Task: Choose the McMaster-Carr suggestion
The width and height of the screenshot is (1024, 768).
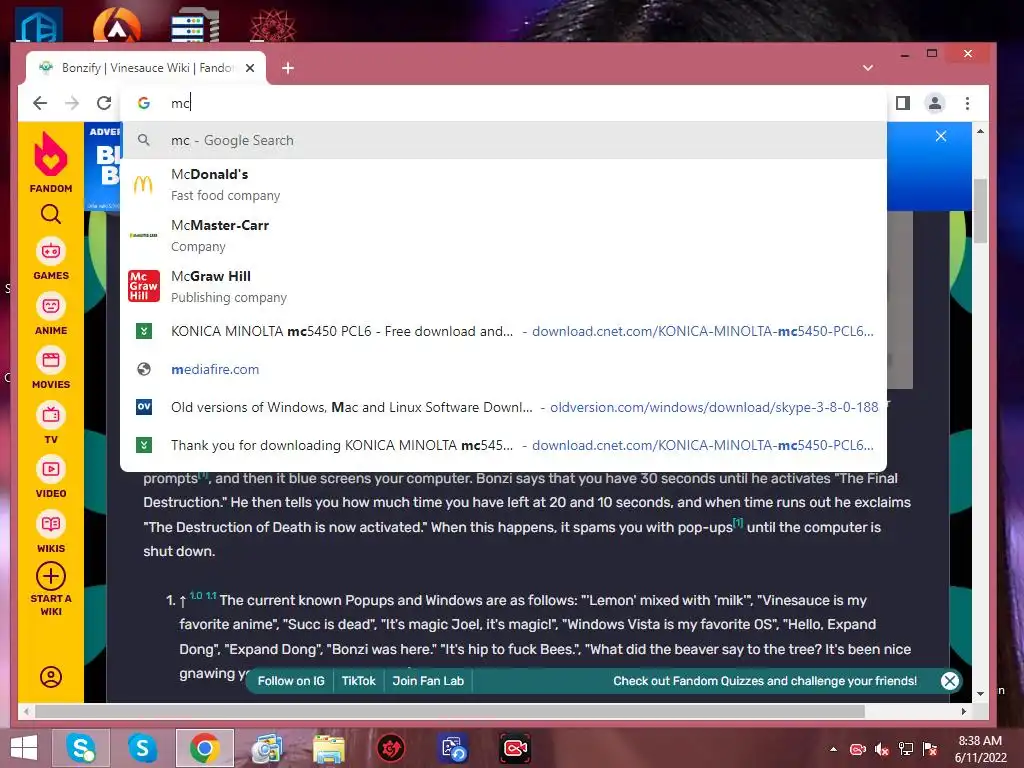Action: point(503,236)
